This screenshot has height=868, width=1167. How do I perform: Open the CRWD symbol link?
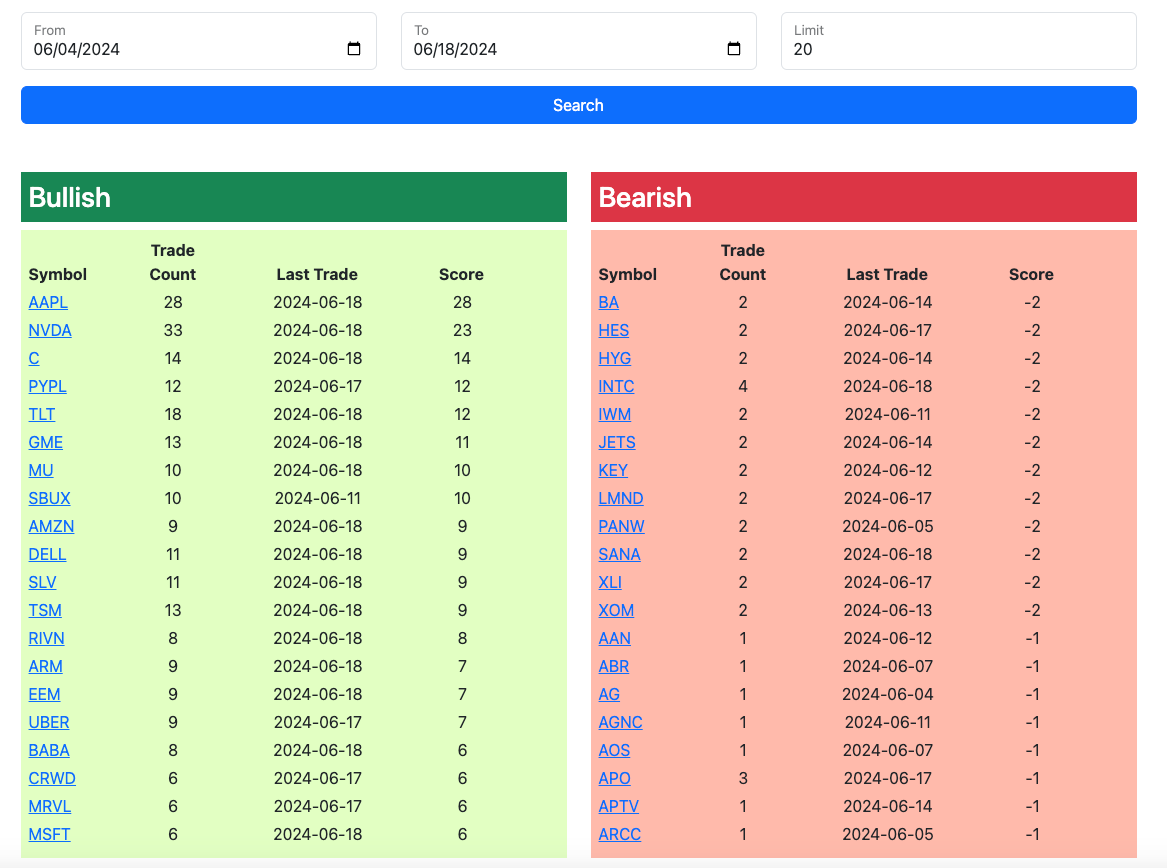52,779
